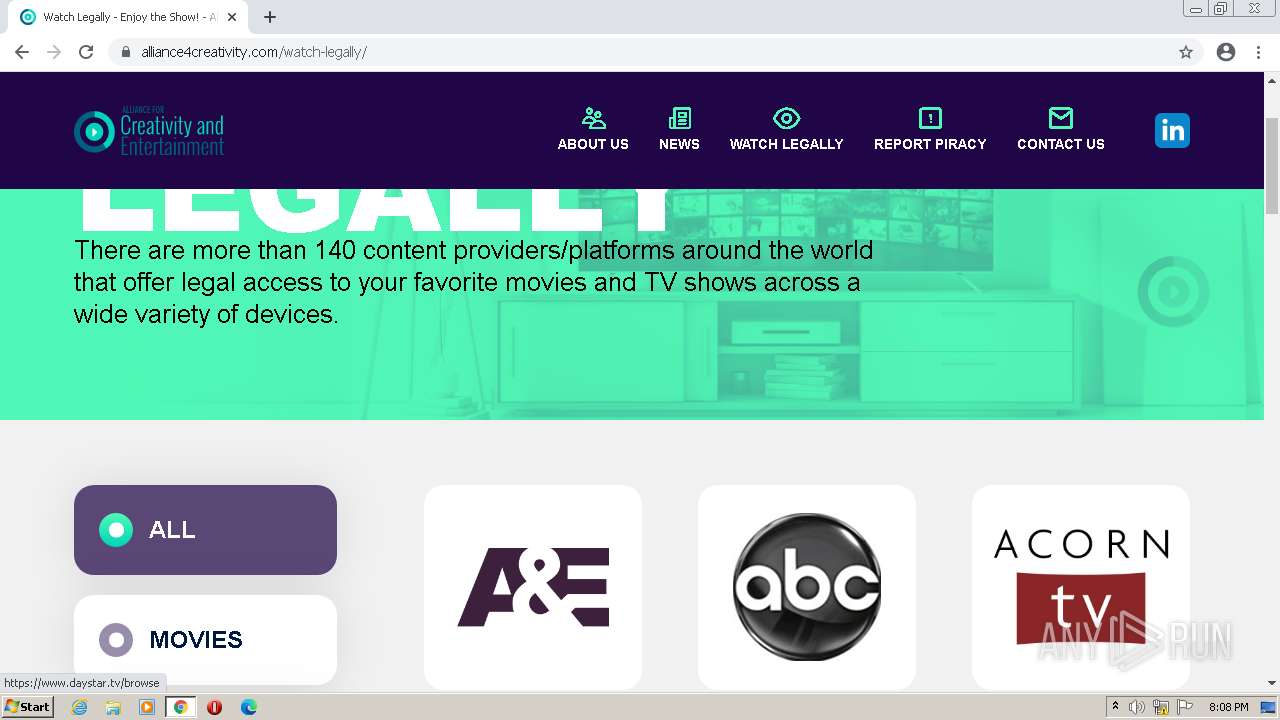Click the scrollbar down arrow
This screenshot has height=720, width=1280.
click(x=1272, y=683)
